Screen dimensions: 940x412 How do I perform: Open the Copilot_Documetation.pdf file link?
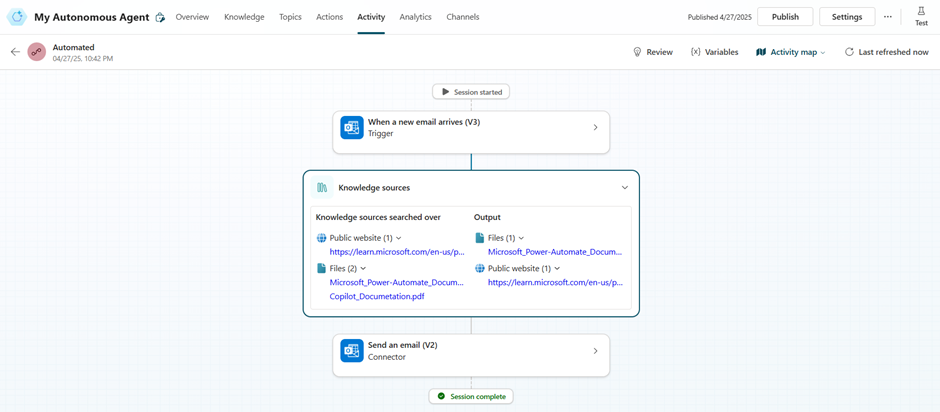(x=376, y=296)
